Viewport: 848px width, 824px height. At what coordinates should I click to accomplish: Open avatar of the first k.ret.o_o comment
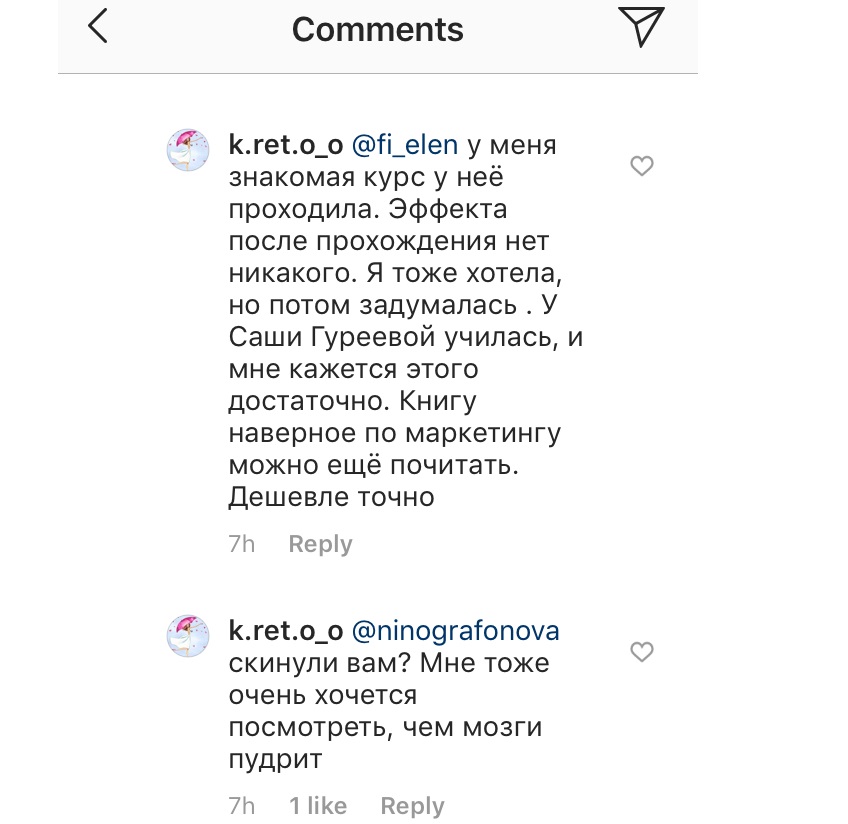click(187, 150)
